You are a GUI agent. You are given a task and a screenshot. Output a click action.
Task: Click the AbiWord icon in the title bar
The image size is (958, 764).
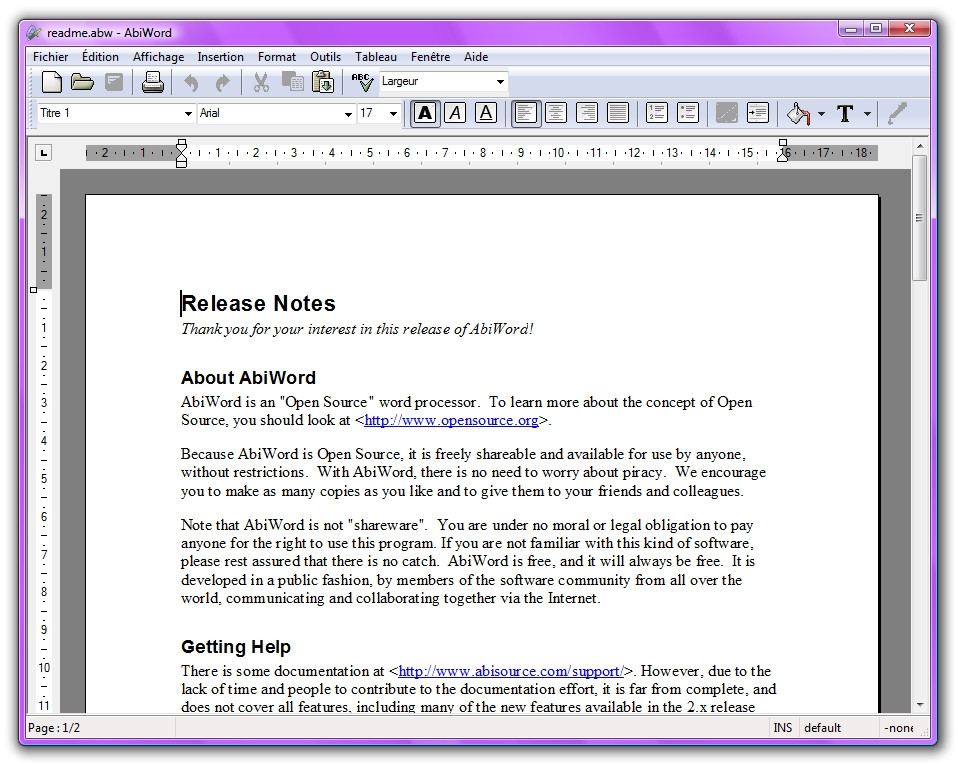click(x=34, y=32)
